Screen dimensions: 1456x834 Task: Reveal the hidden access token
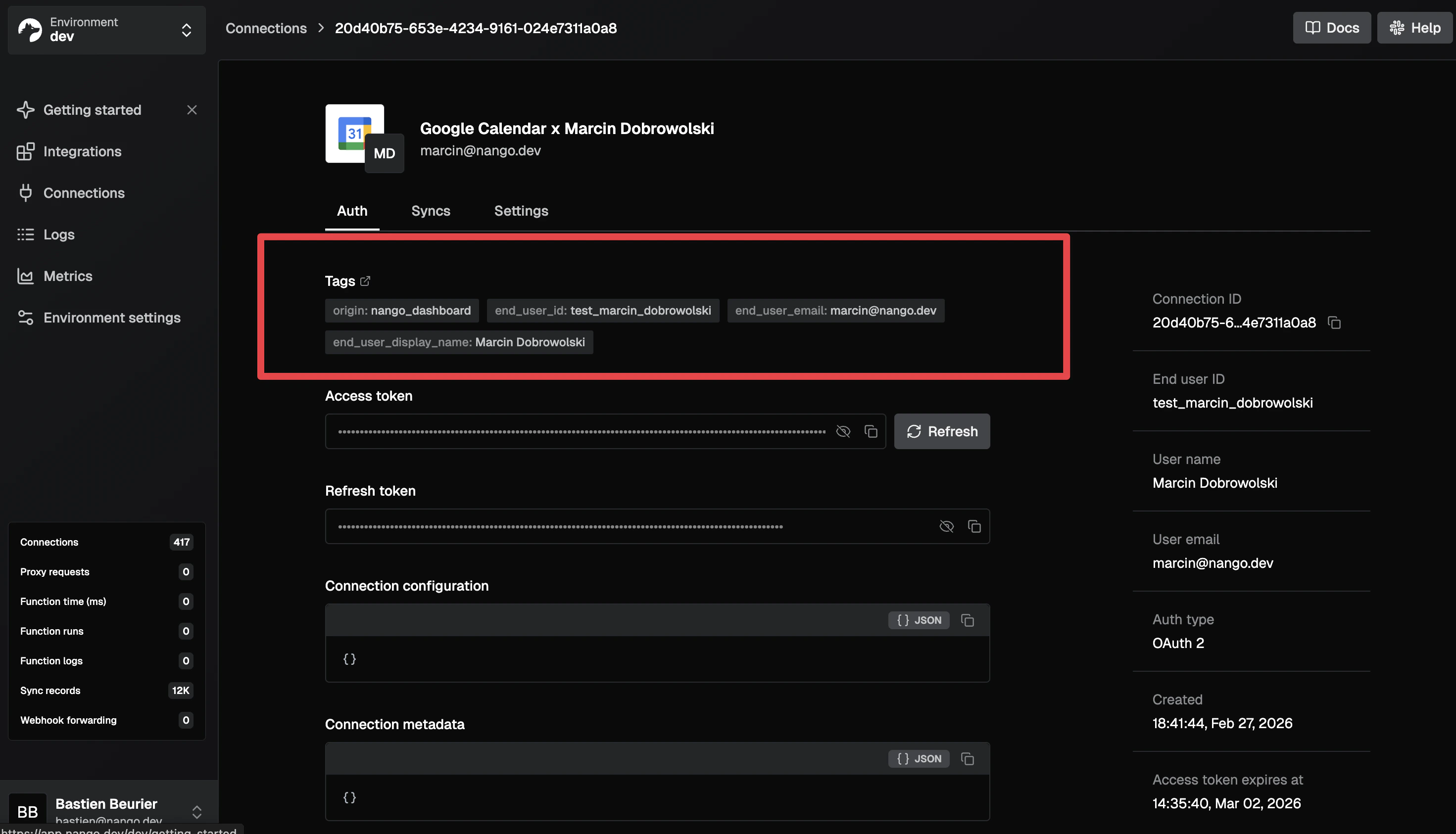pos(843,431)
